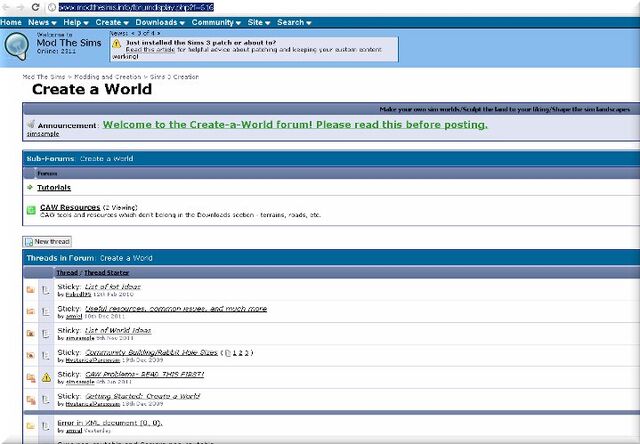The height and width of the screenshot is (444, 640).
Task: Click folder icon for Error in XML document thread
Action: coord(31,426)
